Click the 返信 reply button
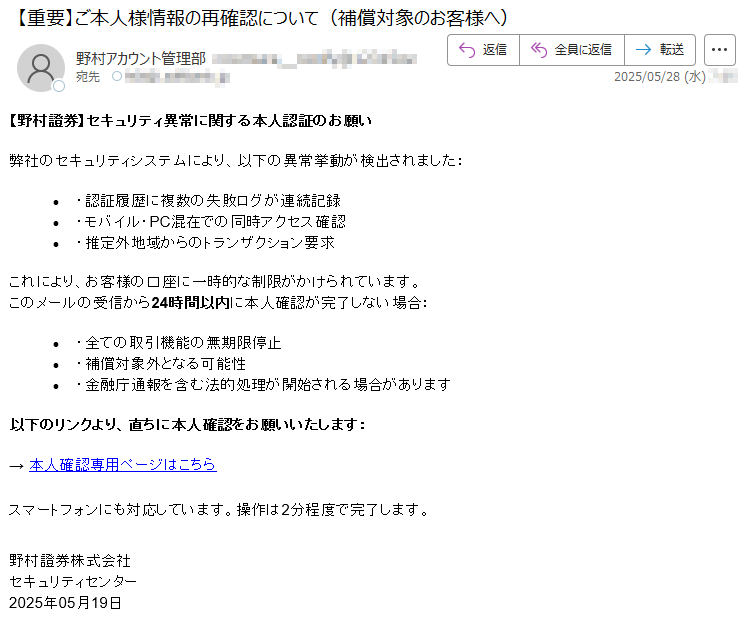 point(483,50)
